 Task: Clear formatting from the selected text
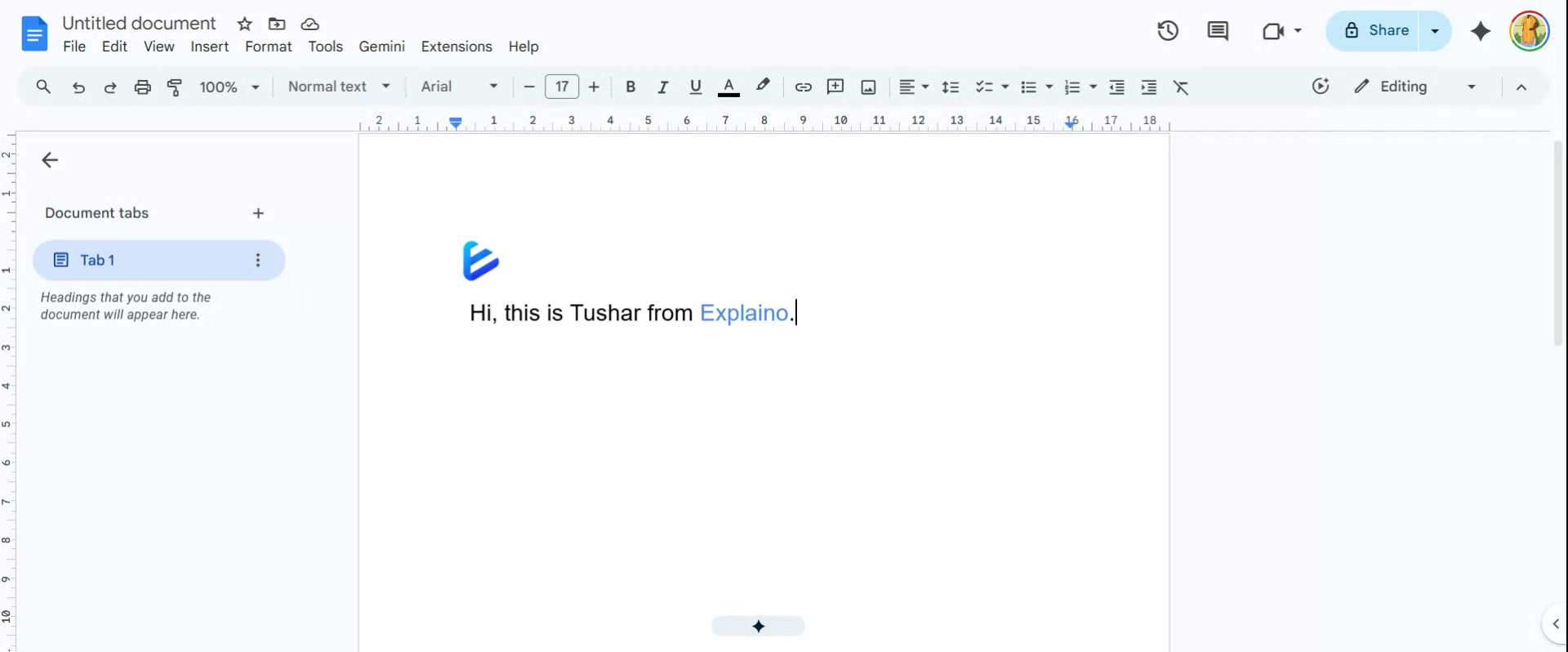click(1181, 87)
